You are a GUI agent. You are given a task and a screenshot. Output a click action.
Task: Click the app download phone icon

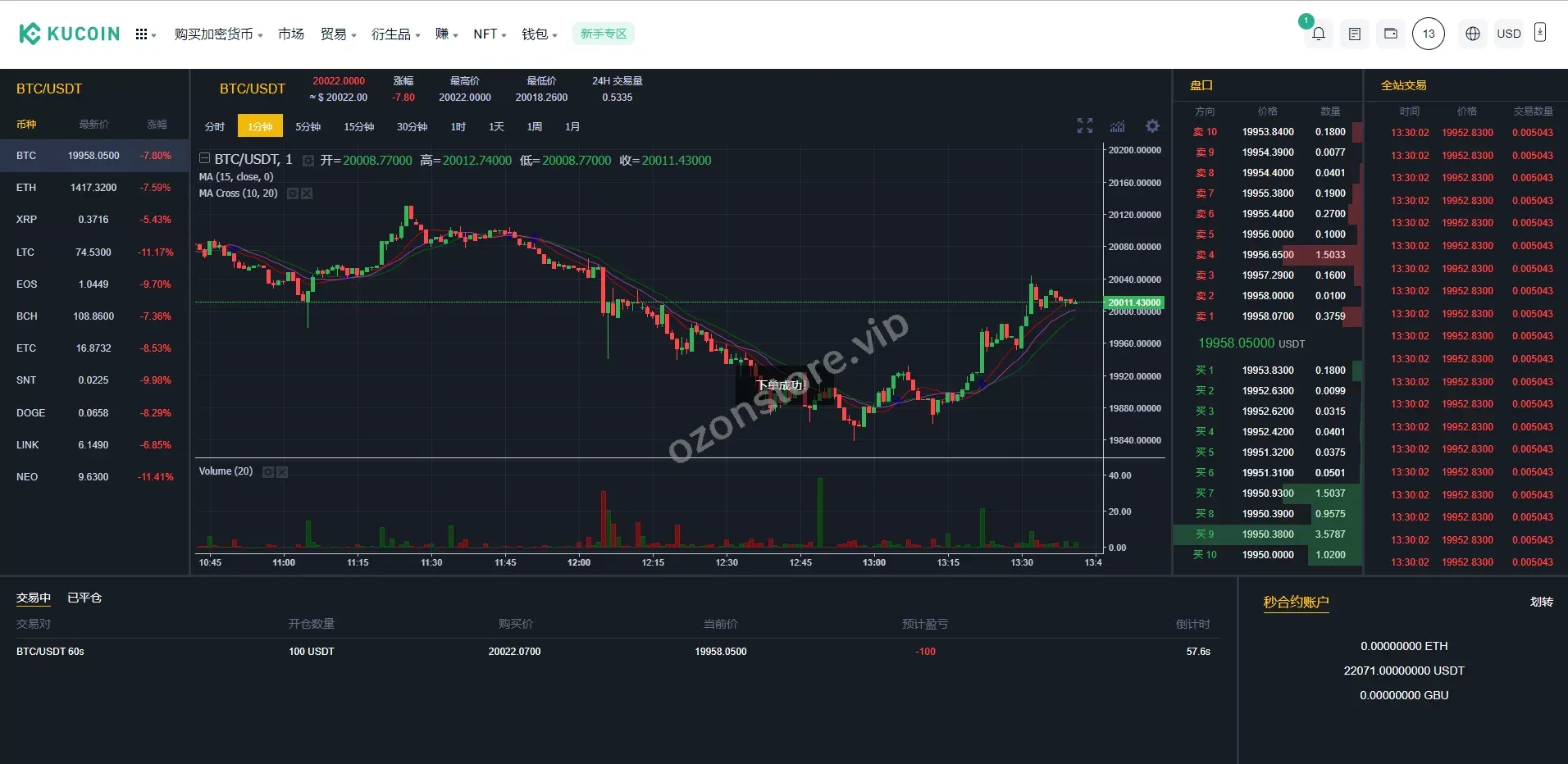tap(1540, 33)
